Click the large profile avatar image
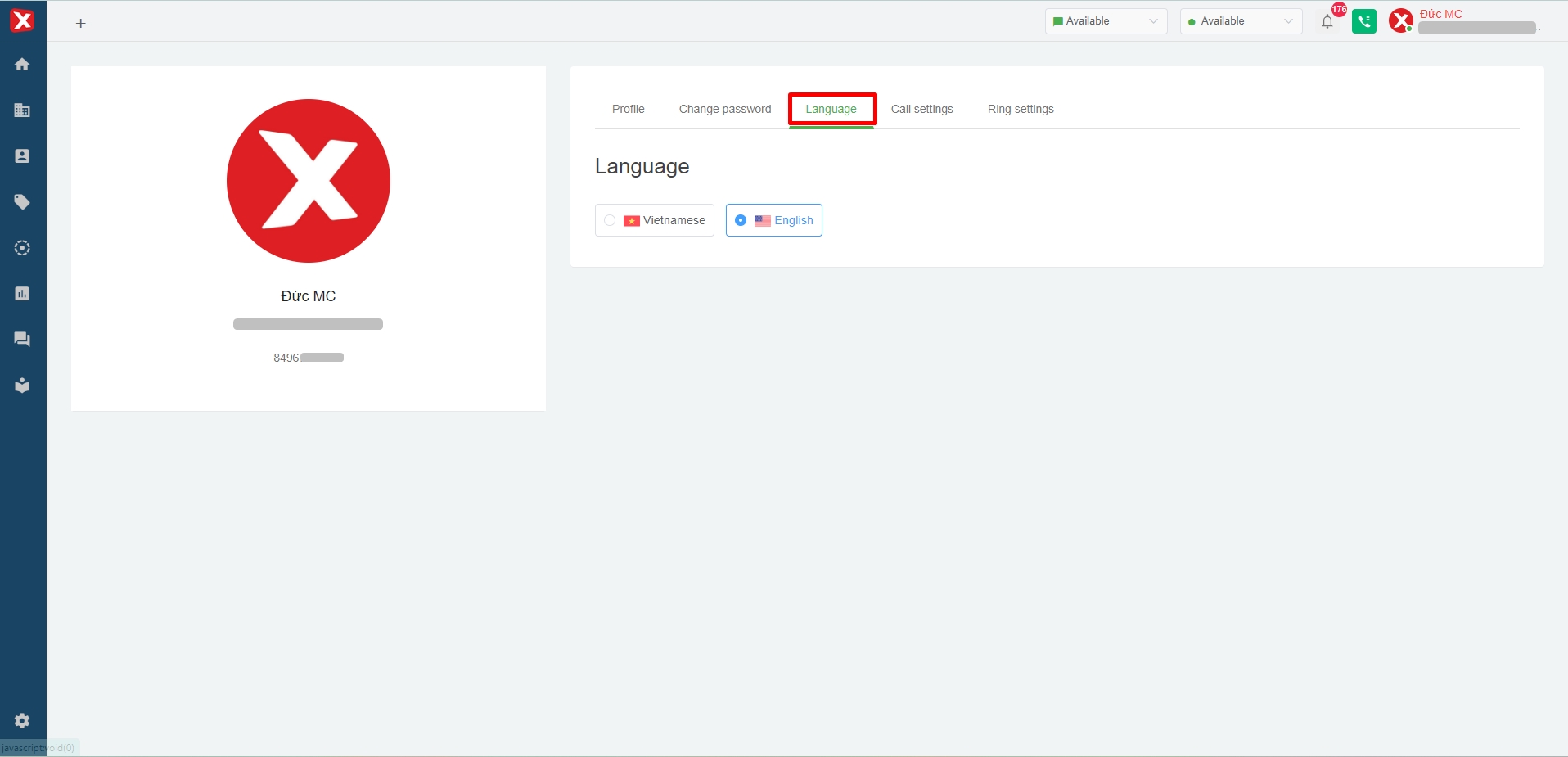The height and width of the screenshot is (757, 1568). (x=309, y=181)
